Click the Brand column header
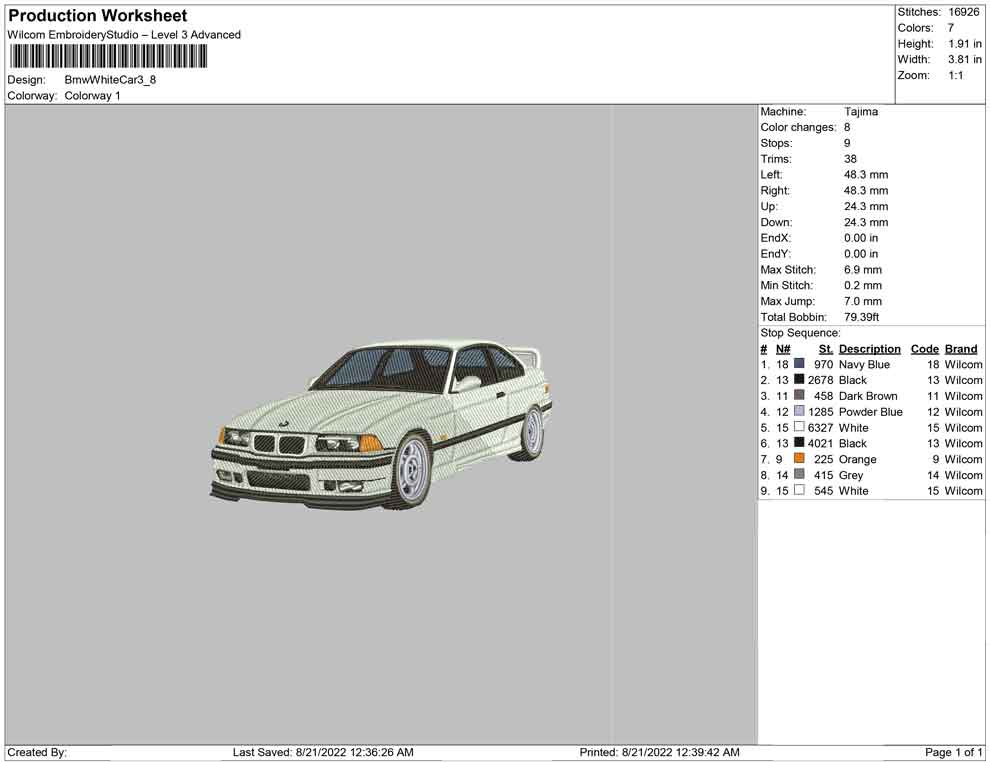This screenshot has width=990, height=762. coord(960,349)
